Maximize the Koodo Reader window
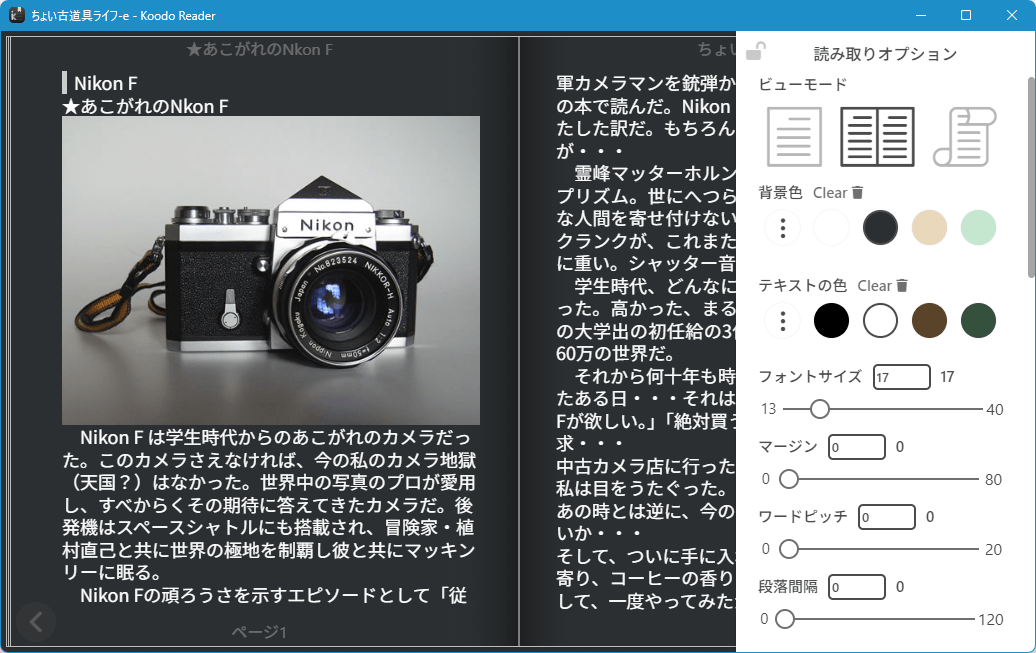Viewport: 1036px width, 653px height. tap(966, 15)
